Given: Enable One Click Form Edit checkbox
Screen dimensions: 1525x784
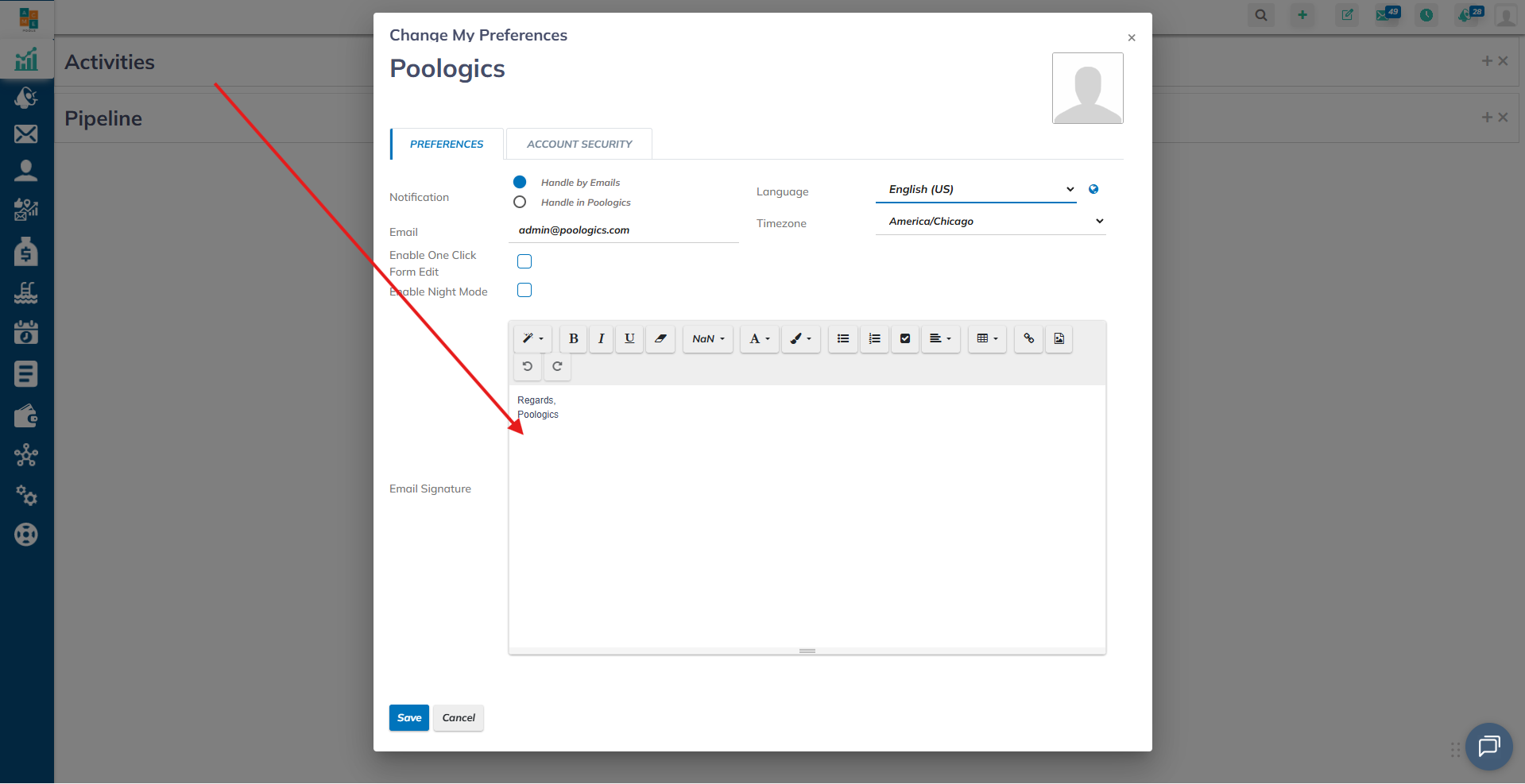Looking at the screenshot, I should (x=524, y=261).
